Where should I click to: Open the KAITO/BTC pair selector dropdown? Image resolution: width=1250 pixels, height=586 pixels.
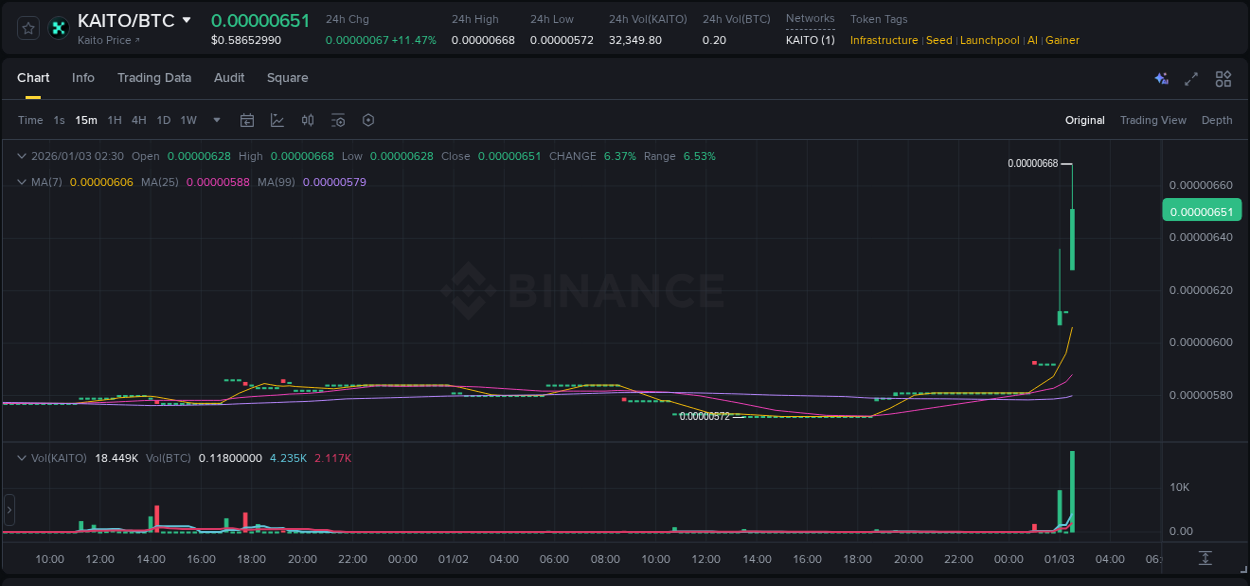(x=186, y=20)
